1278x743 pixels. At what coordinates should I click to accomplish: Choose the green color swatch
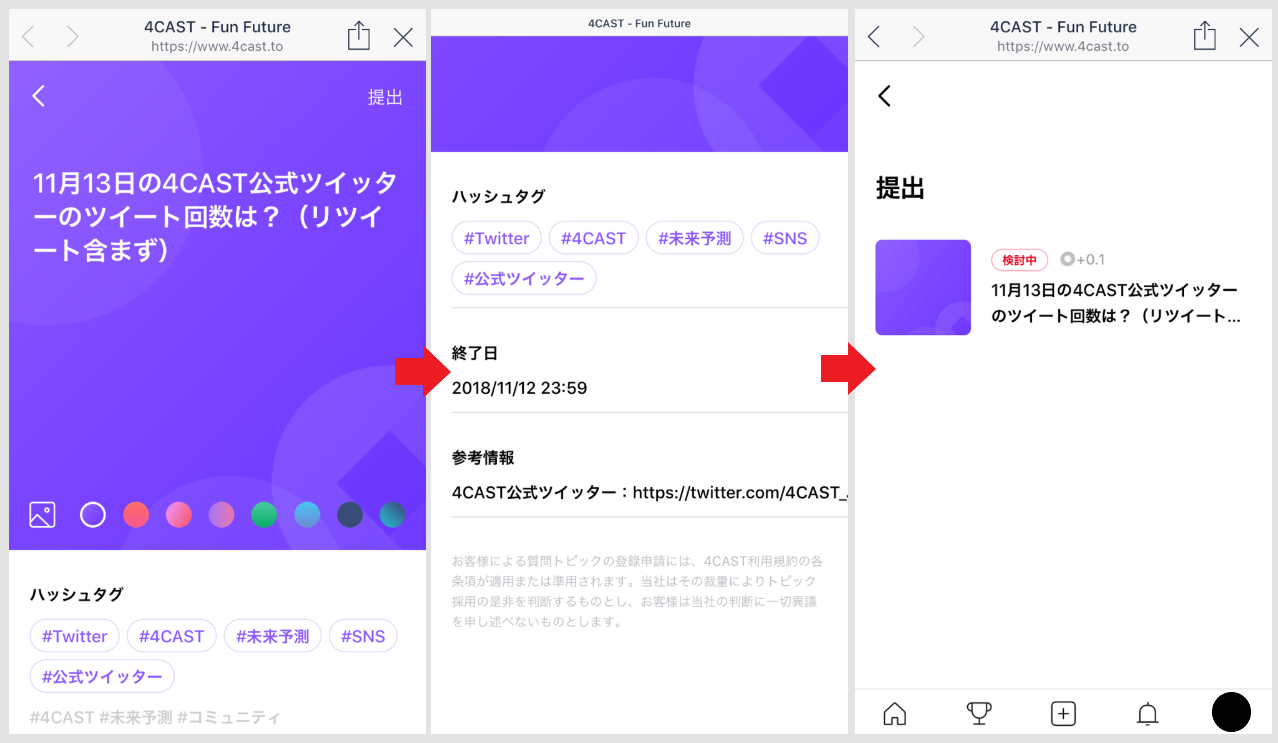click(264, 515)
